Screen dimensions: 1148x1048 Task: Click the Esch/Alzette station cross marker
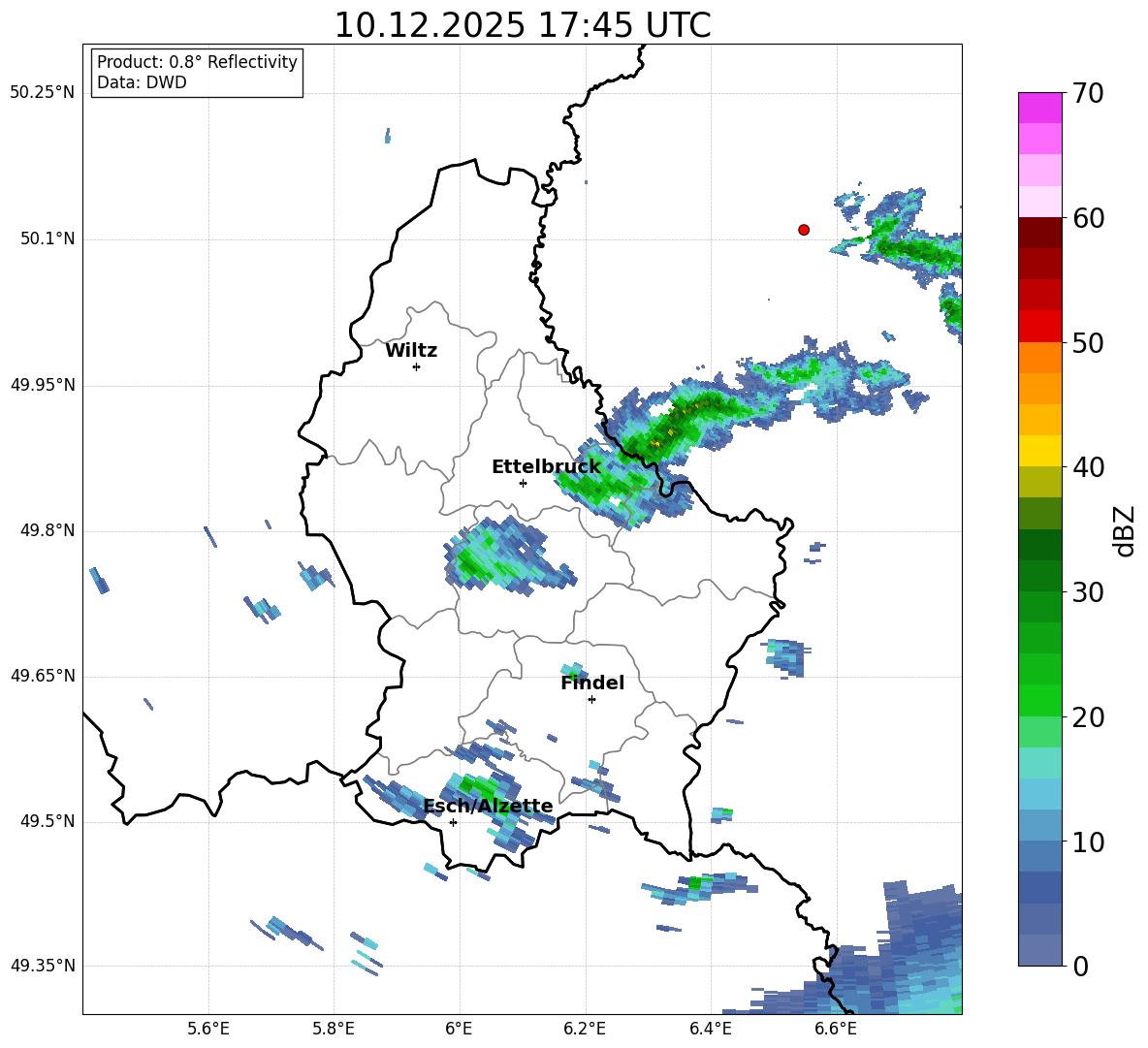(x=453, y=822)
